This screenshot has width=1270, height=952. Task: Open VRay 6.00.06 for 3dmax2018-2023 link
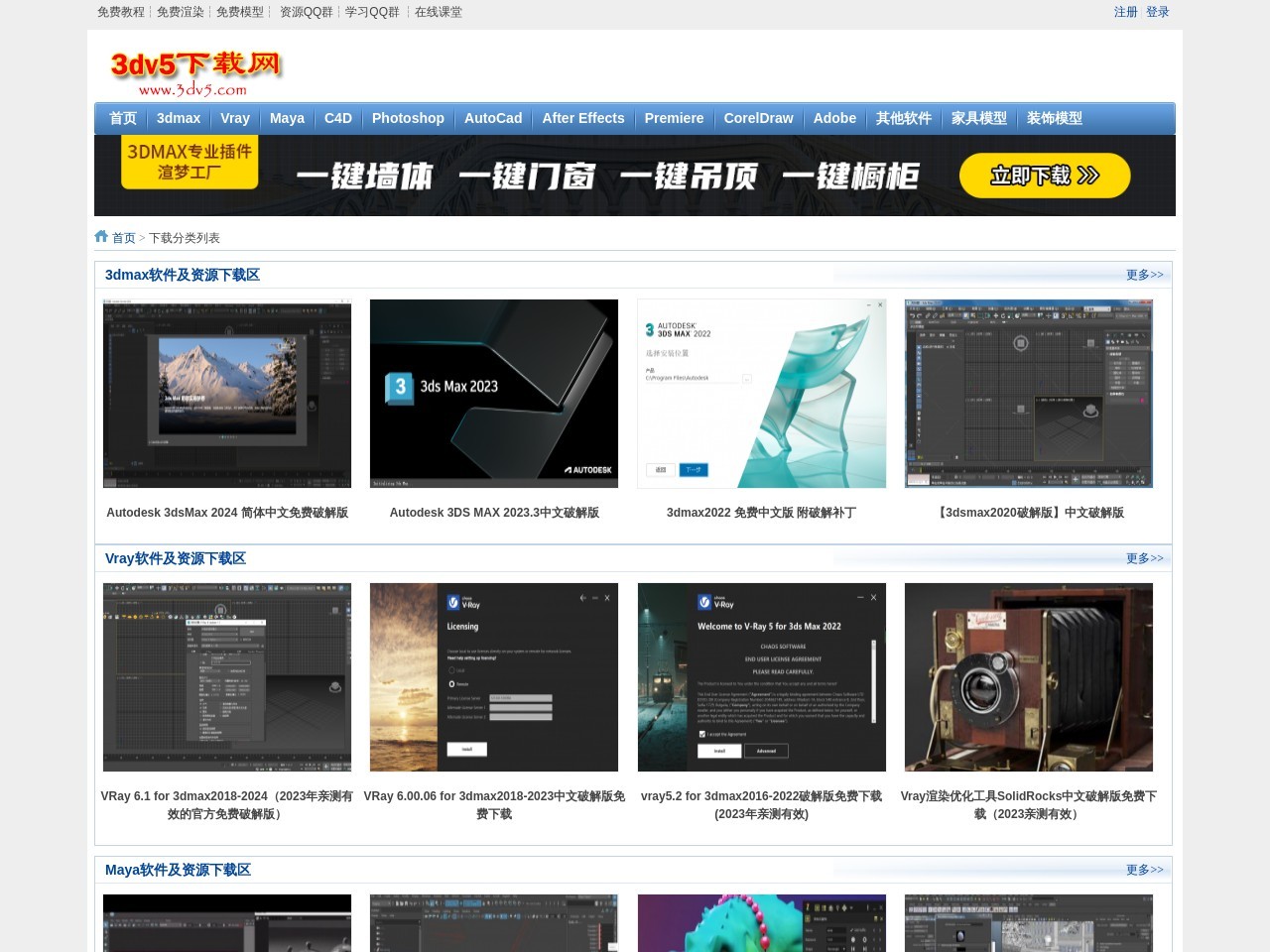click(494, 805)
